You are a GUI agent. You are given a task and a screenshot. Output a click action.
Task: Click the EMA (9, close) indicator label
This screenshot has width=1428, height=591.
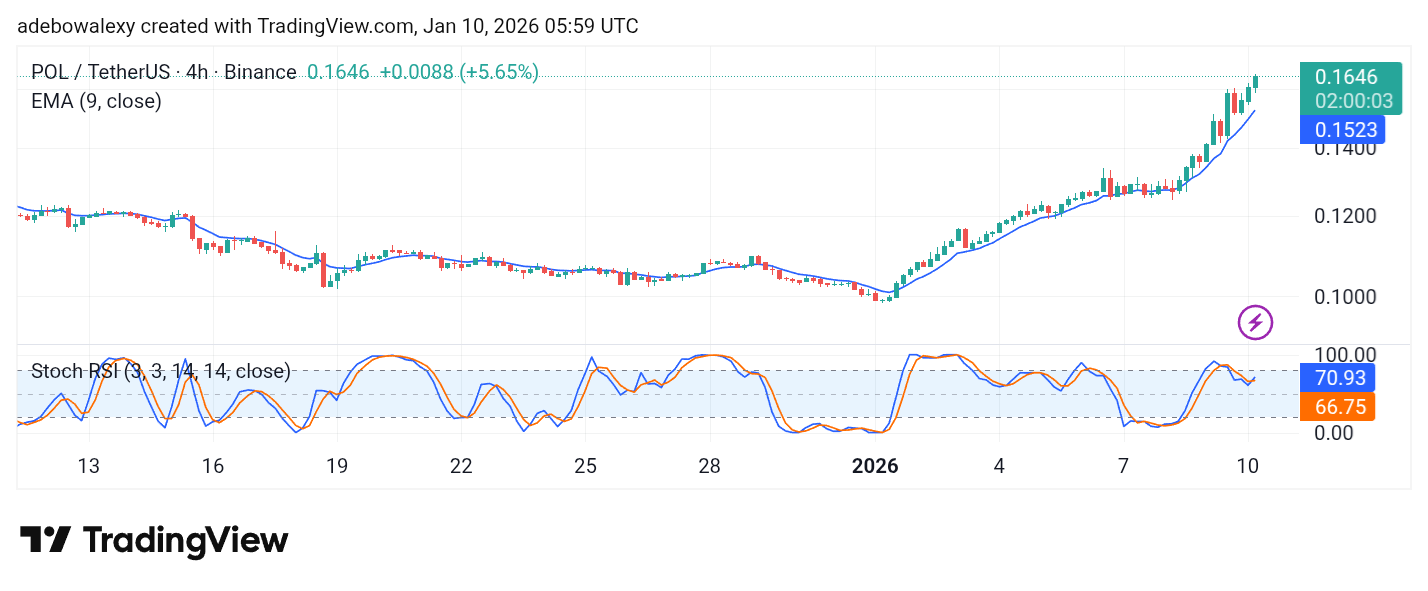pos(96,101)
